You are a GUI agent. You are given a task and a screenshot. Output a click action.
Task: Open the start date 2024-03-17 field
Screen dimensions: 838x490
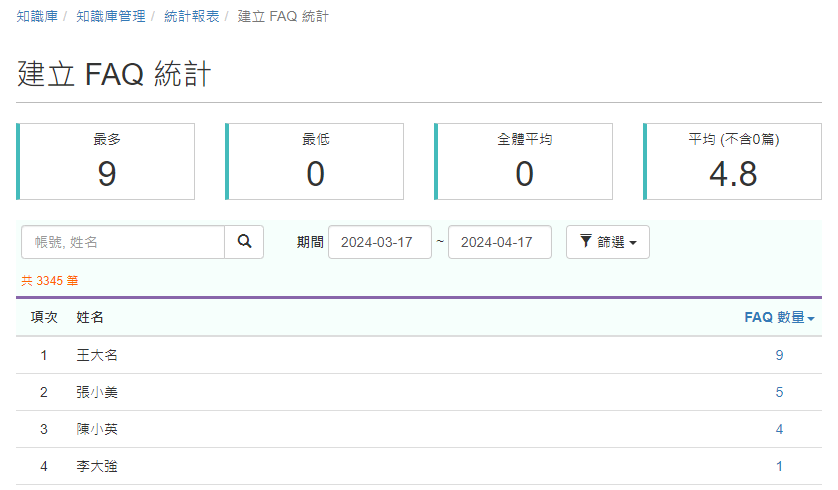point(379,242)
